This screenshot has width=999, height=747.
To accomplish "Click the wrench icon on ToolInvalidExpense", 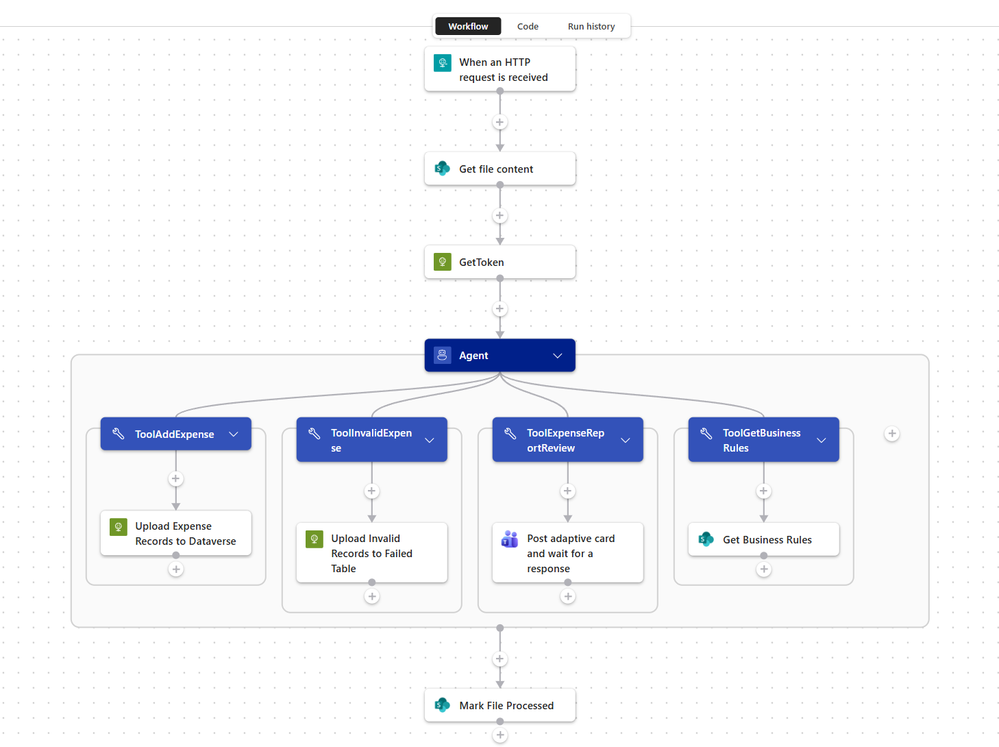I will (x=314, y=433).
